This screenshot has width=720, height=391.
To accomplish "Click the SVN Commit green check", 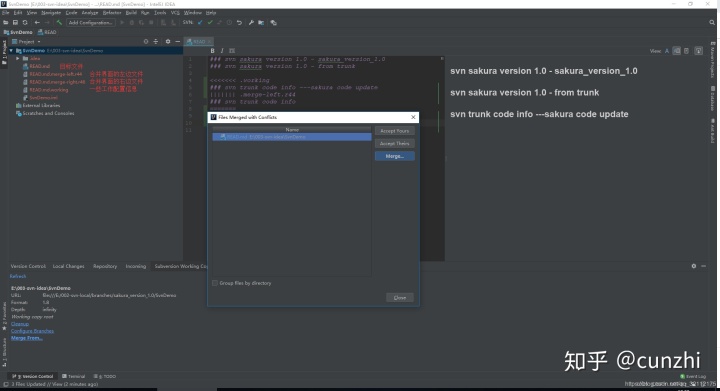I will (210, 22).
